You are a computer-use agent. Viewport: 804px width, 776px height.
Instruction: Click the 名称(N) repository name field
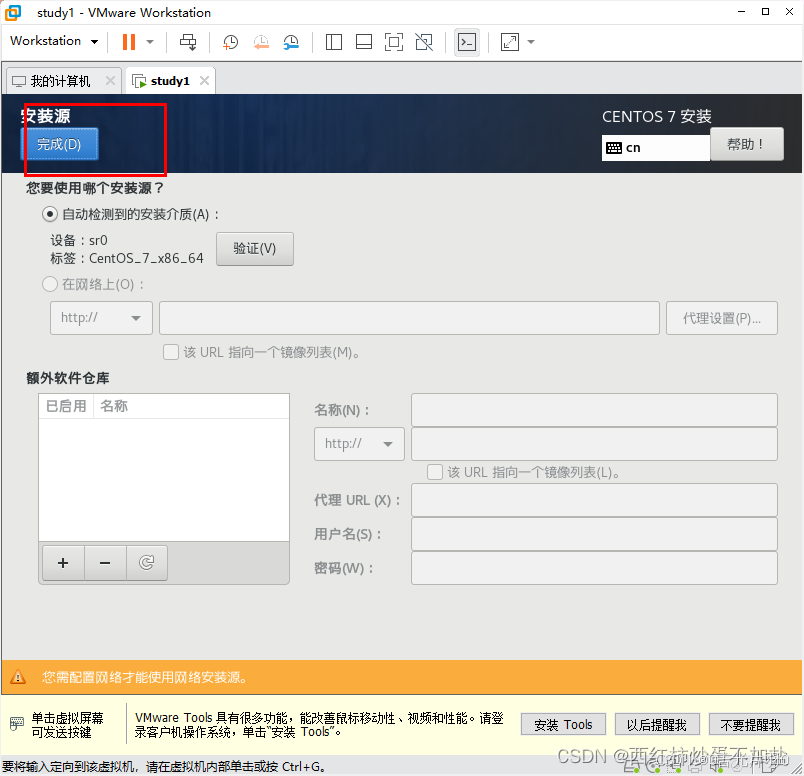pos(594,410)
